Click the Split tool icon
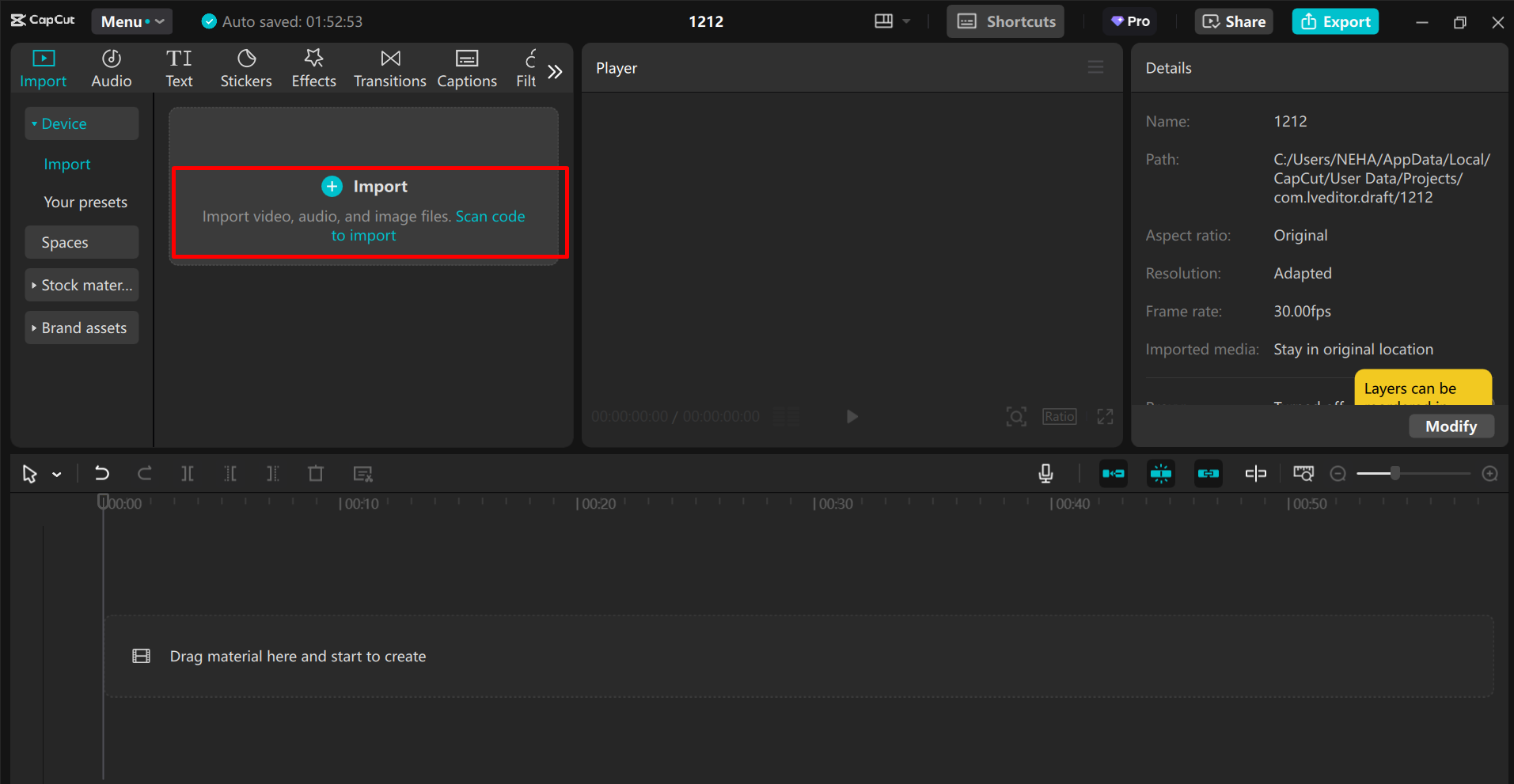1514x784 pixels. [187, 474]
